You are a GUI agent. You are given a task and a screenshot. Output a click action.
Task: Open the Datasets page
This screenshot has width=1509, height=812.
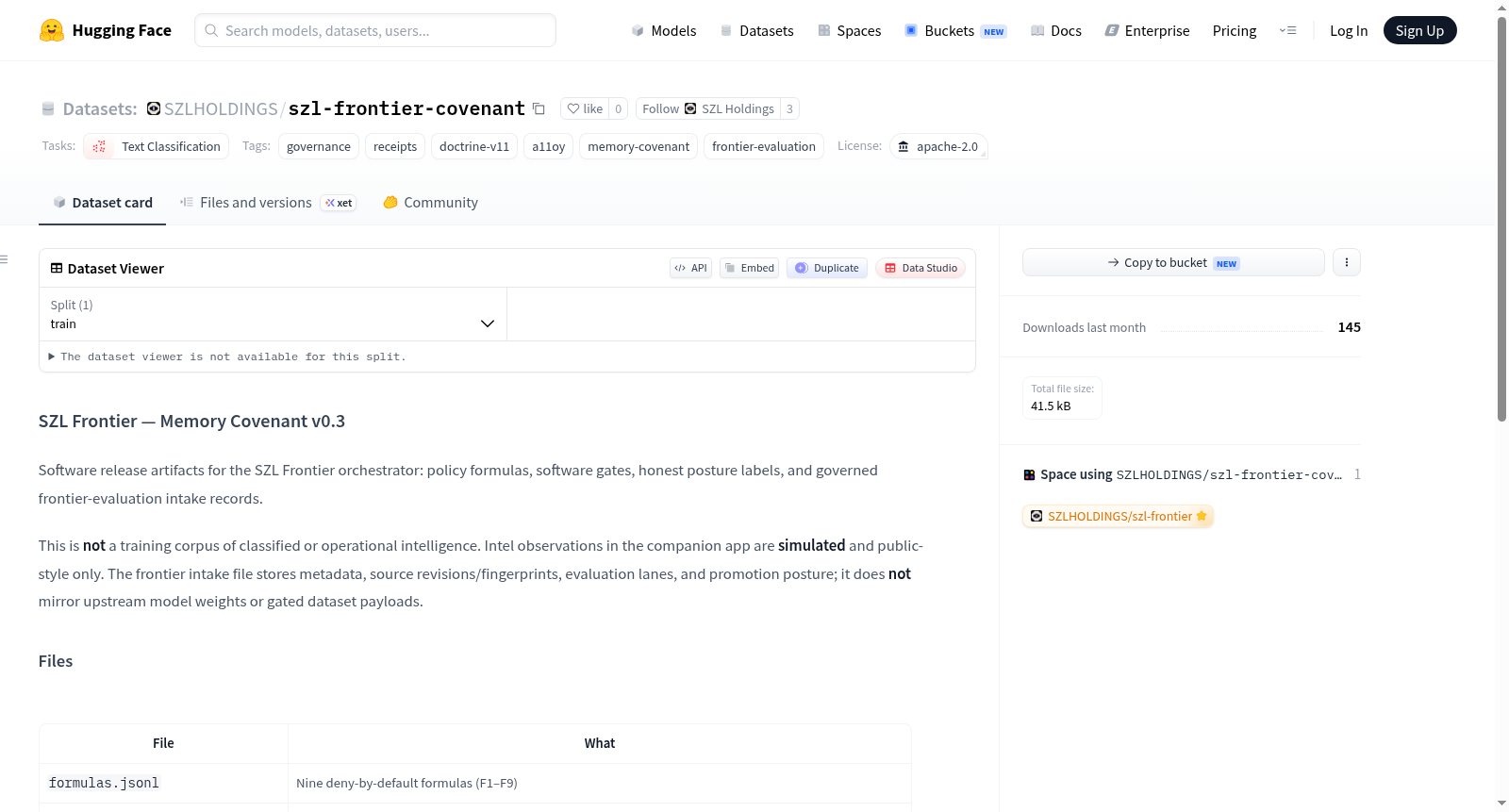757,30
